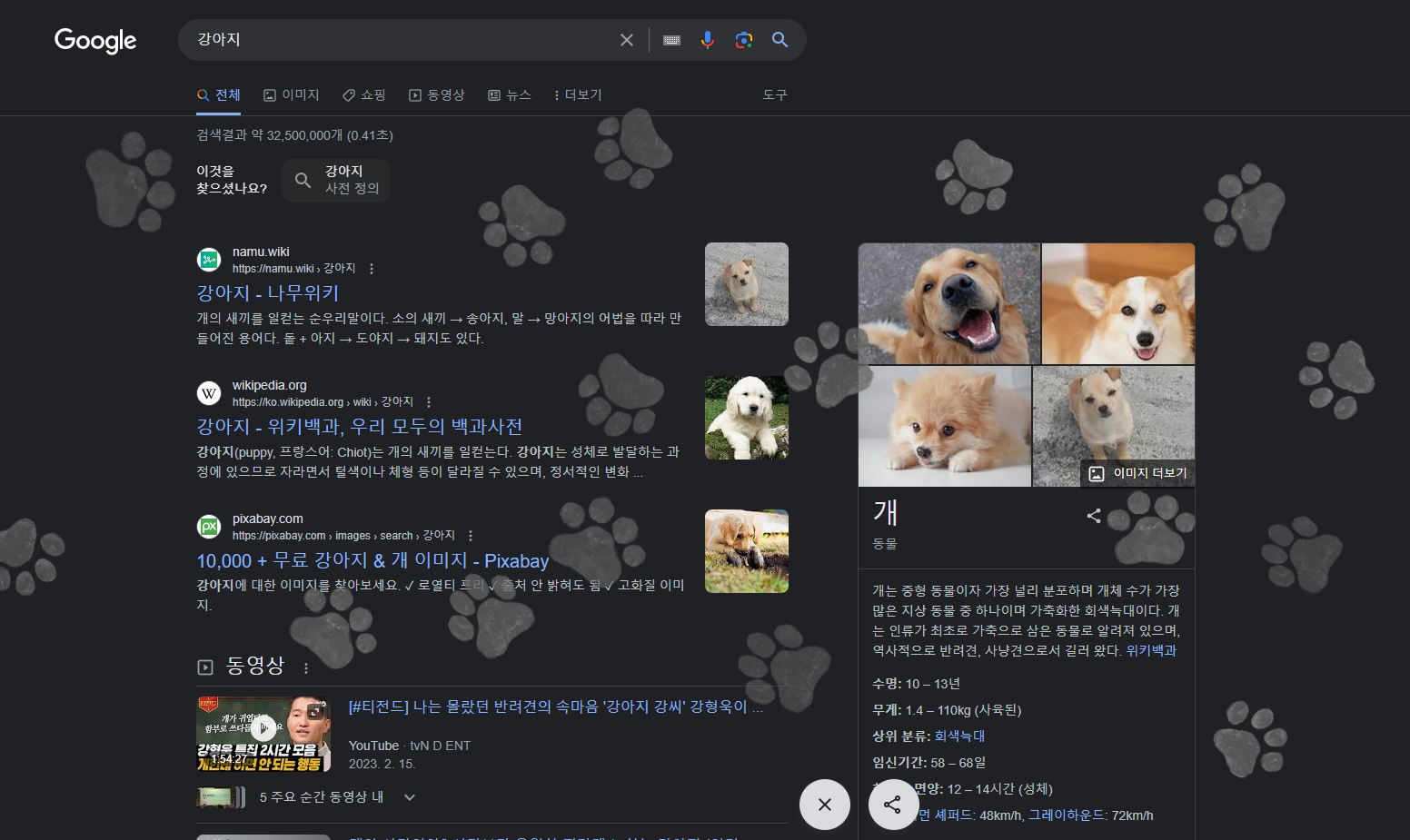This screenshot has height=840, width=1410.
Task: Open the 강아지 - 나무위키 result
Action: pos(268,293)
